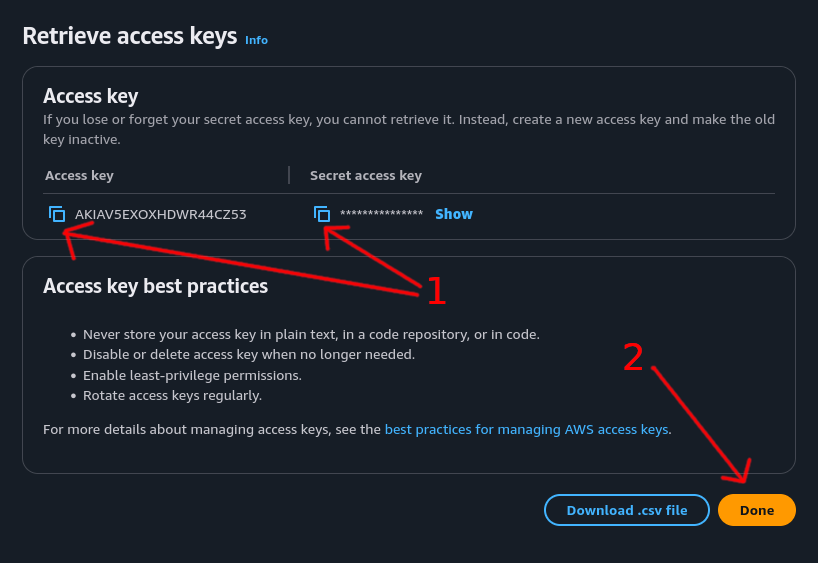Click the 'If you lose or forget' description
Screen dimensions: 818x563
click(x=408, y=129)
